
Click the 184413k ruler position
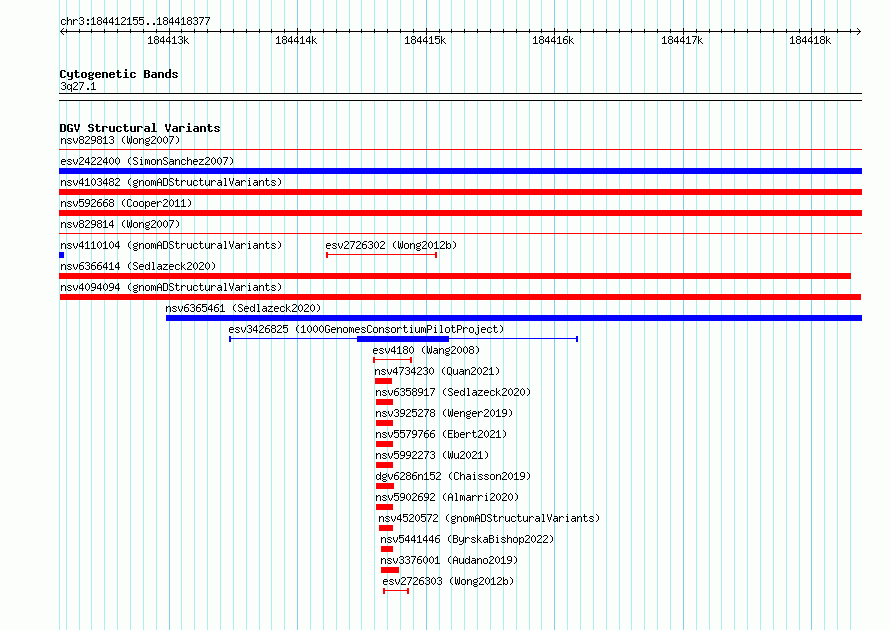(x=168, y=40)
